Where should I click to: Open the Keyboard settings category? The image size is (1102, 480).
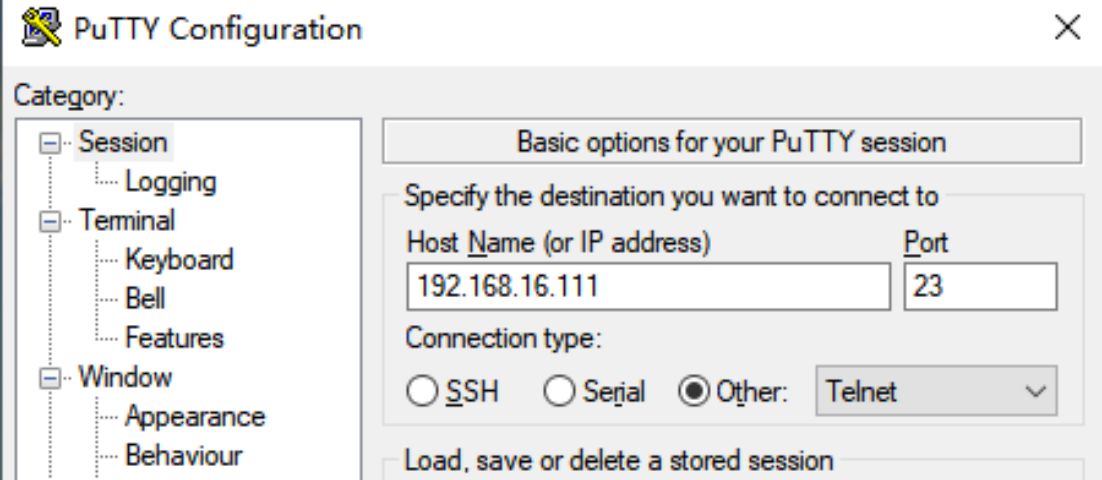coord(179,259)
